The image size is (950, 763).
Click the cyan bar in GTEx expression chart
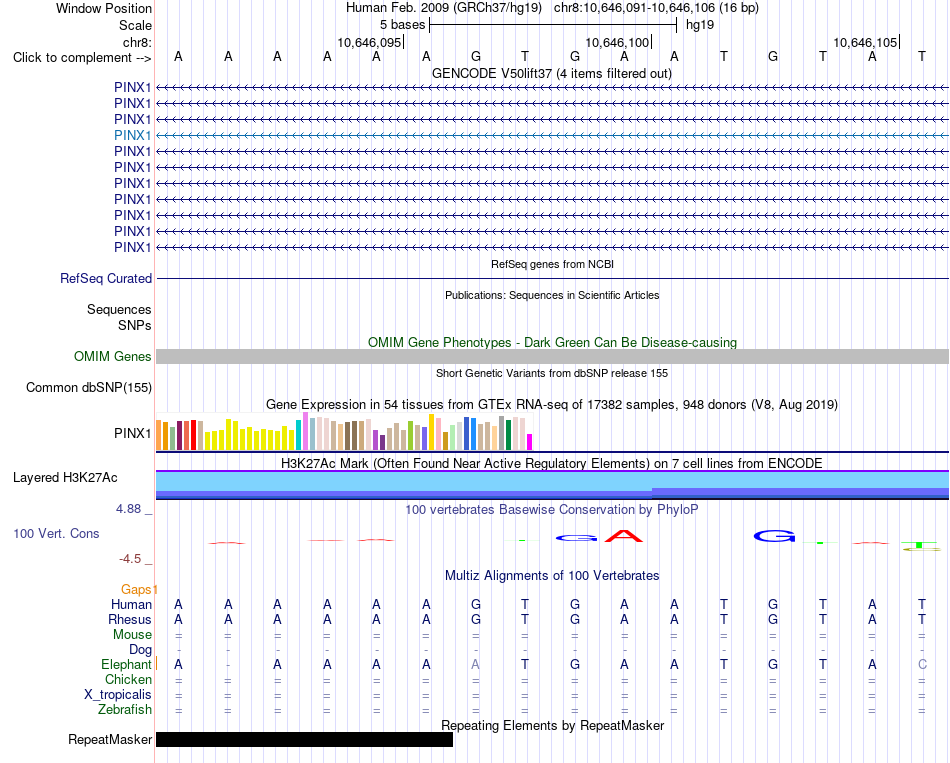298,435
